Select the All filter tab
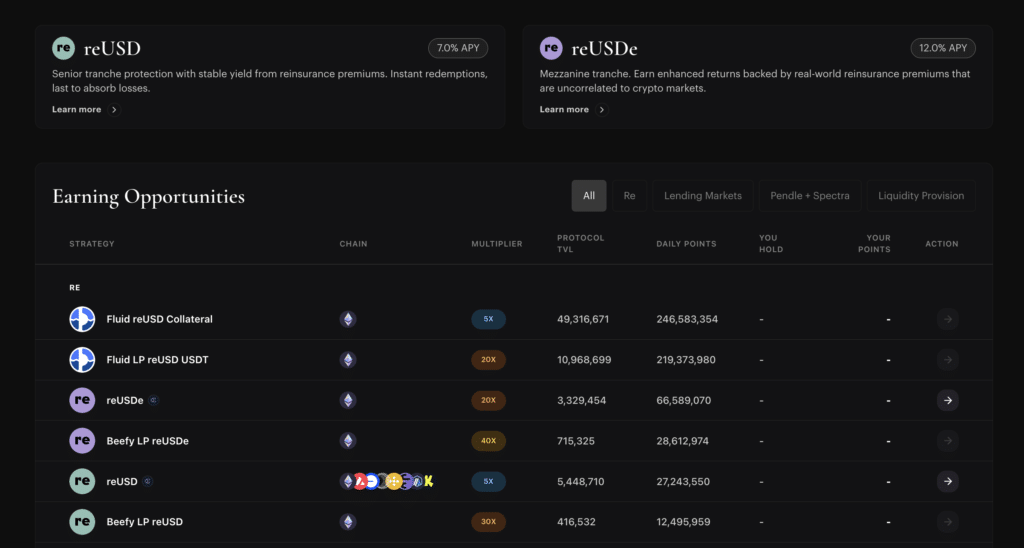Viewport: 1024px width, 548px height. click(589, 196)
